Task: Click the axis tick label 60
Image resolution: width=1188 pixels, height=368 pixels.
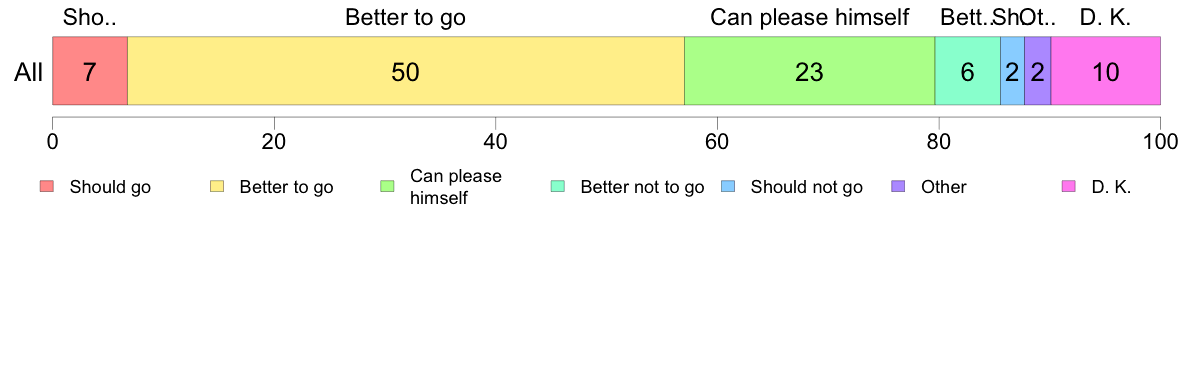Action: click(x=717, y=141)
